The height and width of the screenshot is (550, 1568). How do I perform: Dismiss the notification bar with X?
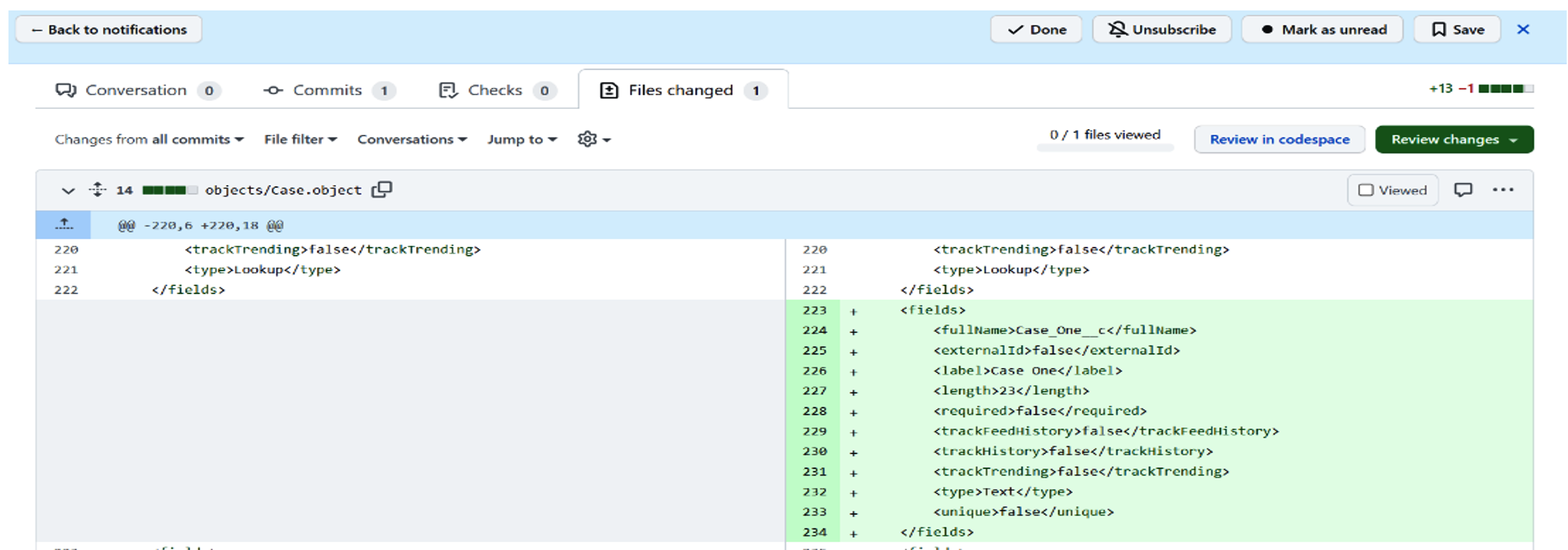coord(1523,29)
